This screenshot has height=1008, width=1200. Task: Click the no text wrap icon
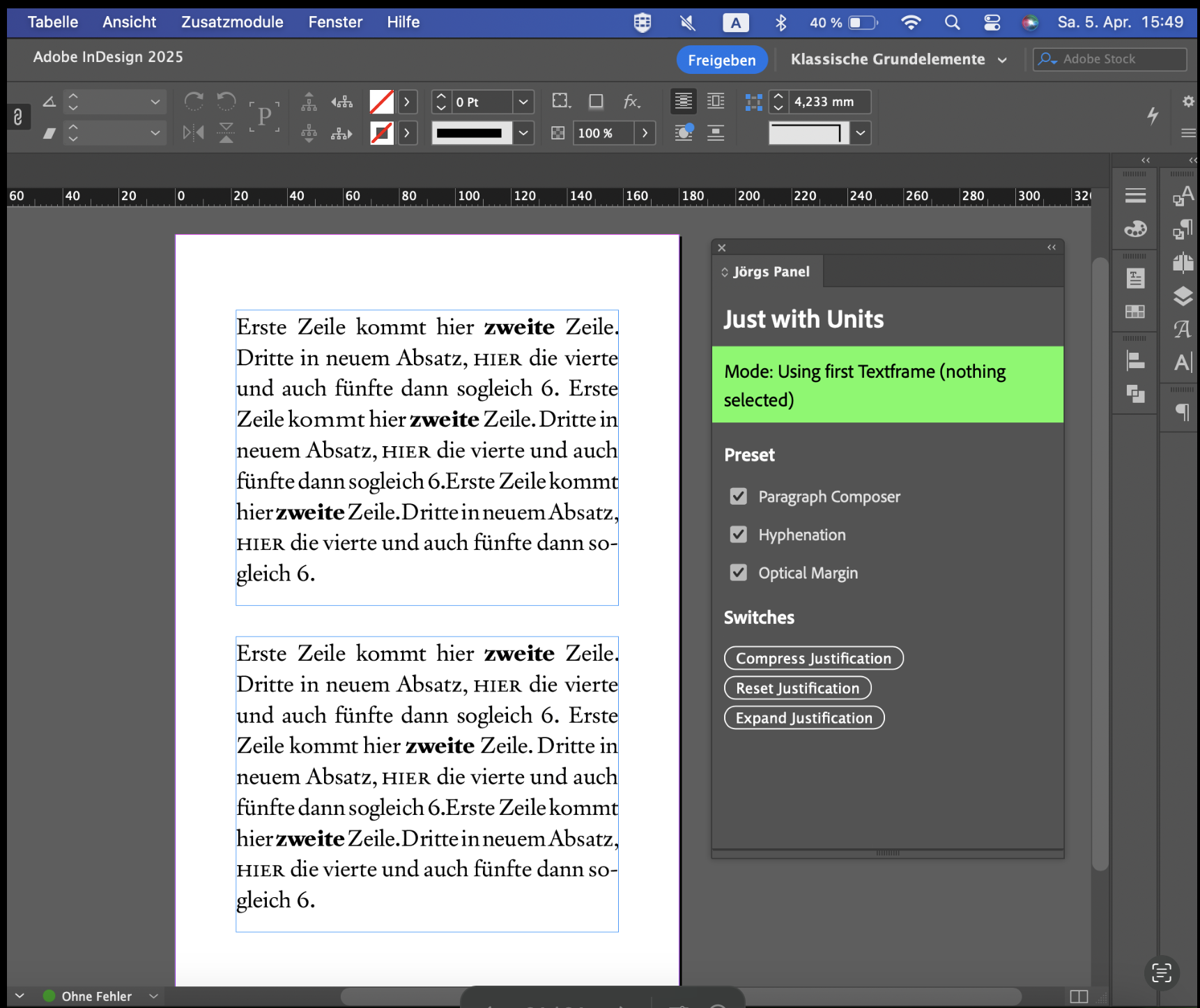click(684, 102)
